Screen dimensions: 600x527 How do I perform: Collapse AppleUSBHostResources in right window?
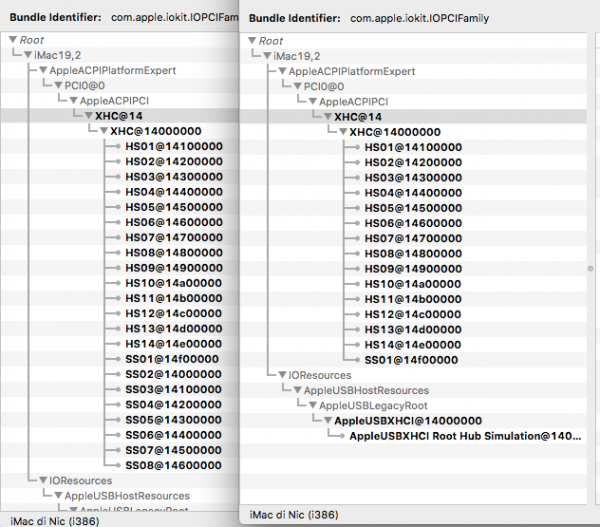297,390
